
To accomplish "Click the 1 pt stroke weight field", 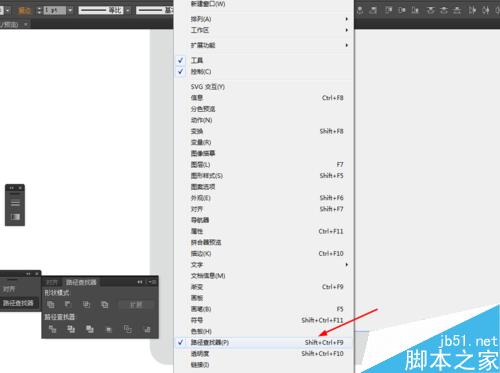I will [x=55, y=10].
